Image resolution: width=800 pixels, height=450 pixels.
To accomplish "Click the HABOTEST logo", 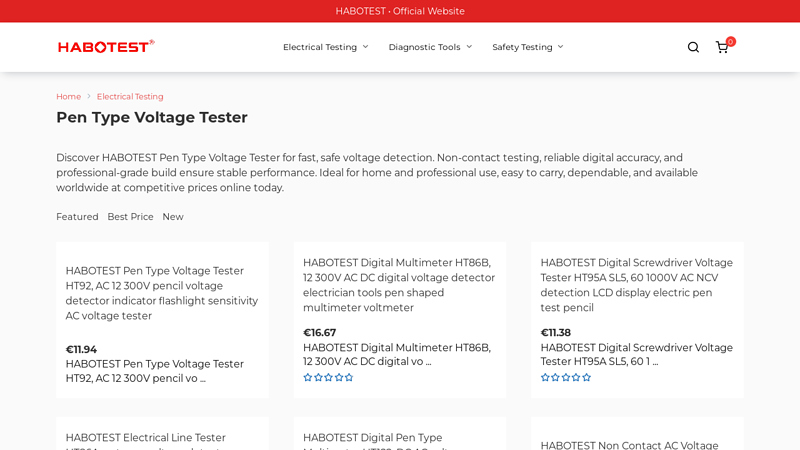I will pos(106,46).
